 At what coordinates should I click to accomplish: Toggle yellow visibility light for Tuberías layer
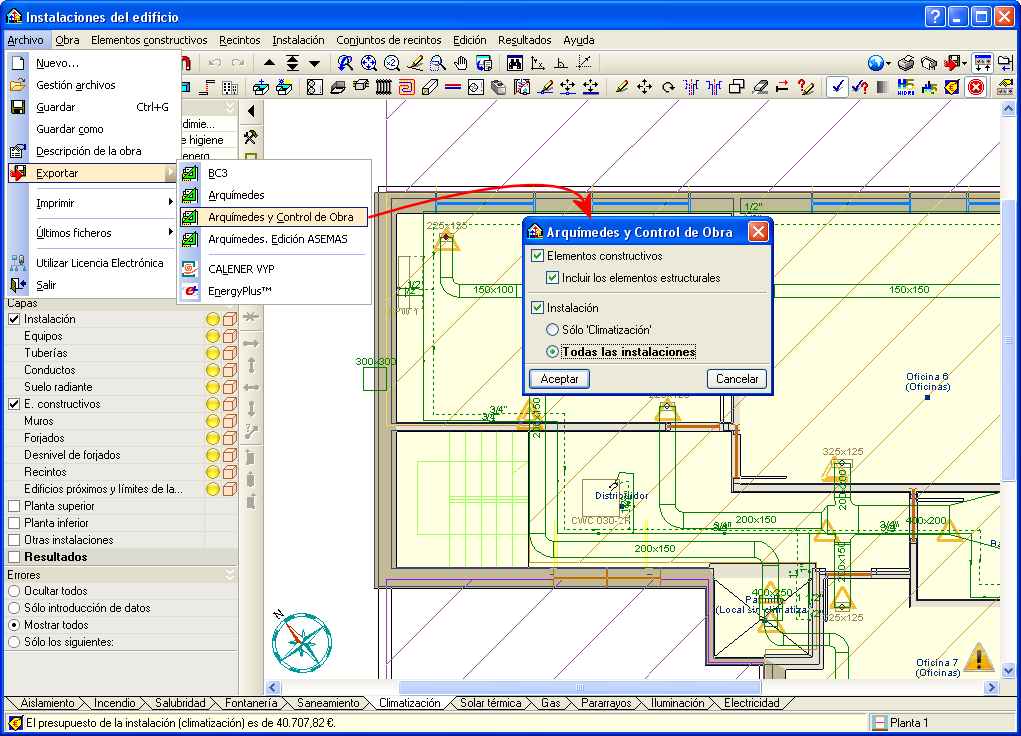coord(212,353)
